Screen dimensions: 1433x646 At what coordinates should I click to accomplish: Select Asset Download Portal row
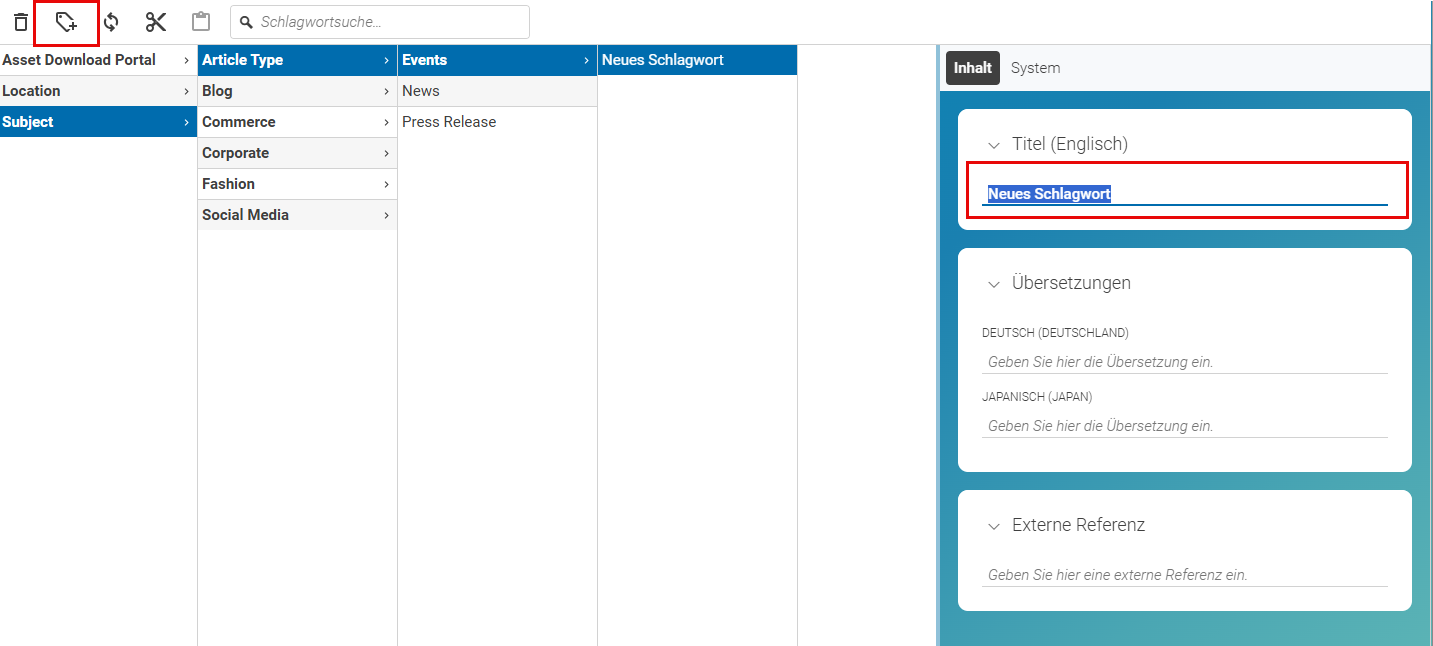98,60
